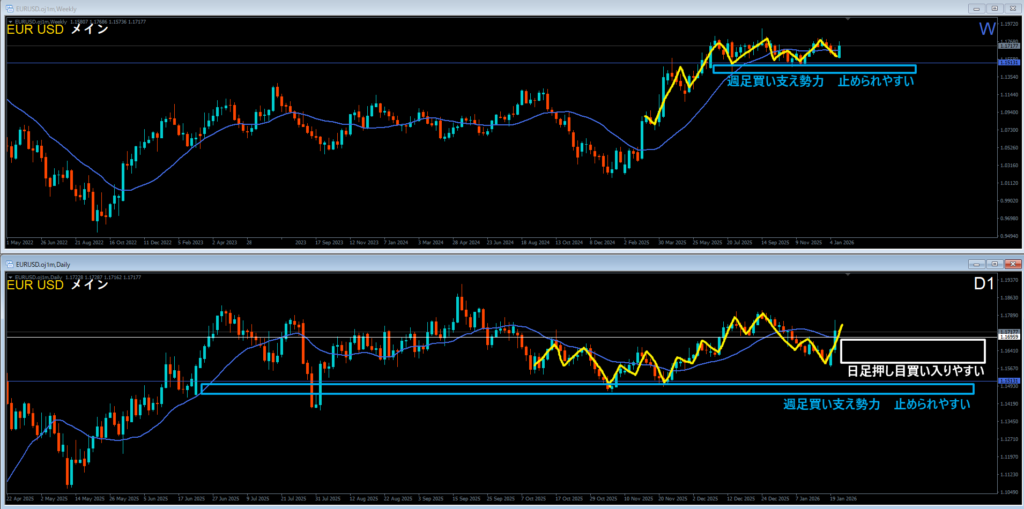Click chart shift triangle on Daily chart
This screenshot has height=509, width=1024.
(850, 276)
